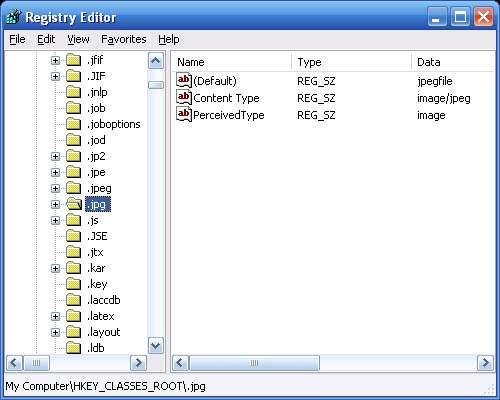Expand the .js key
Viewport: 500px width, 400px height.
55,220
